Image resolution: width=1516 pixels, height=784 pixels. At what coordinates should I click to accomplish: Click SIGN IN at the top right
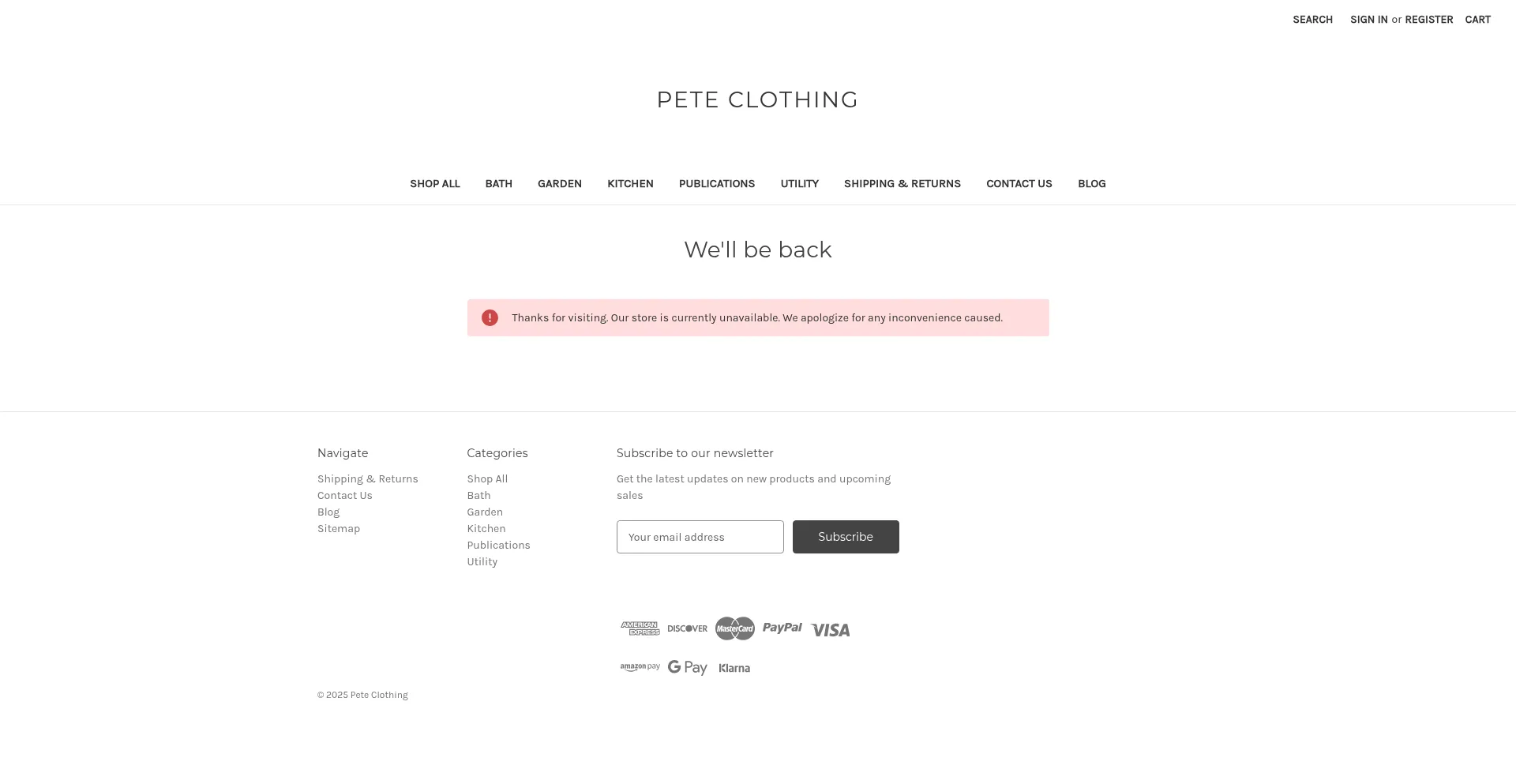pyautogui.click(x=1368, y=19)
